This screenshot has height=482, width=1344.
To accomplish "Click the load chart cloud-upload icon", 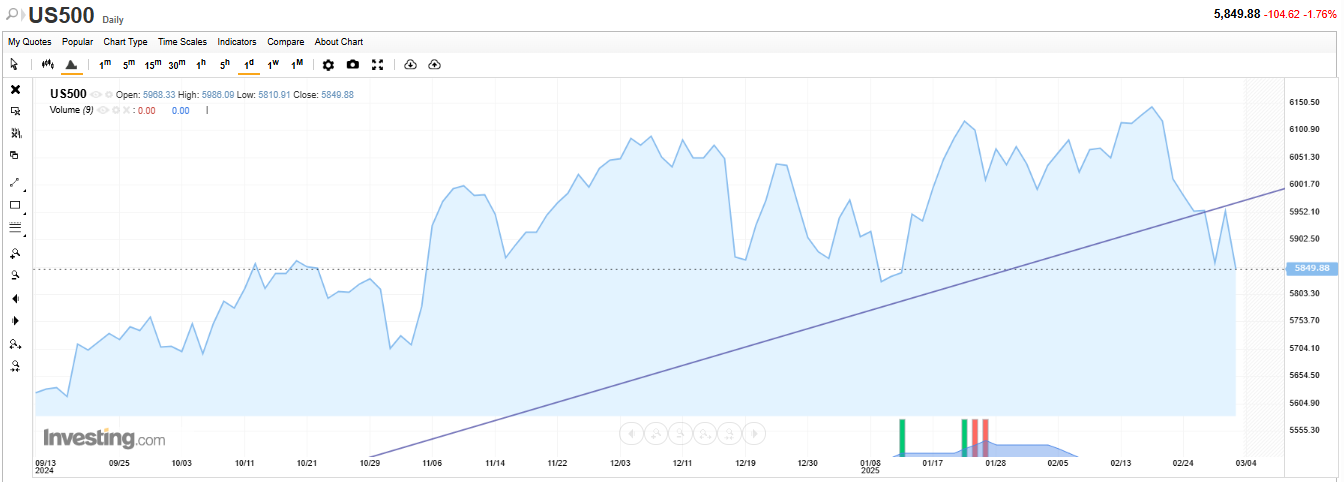I will tap(434, 65).
